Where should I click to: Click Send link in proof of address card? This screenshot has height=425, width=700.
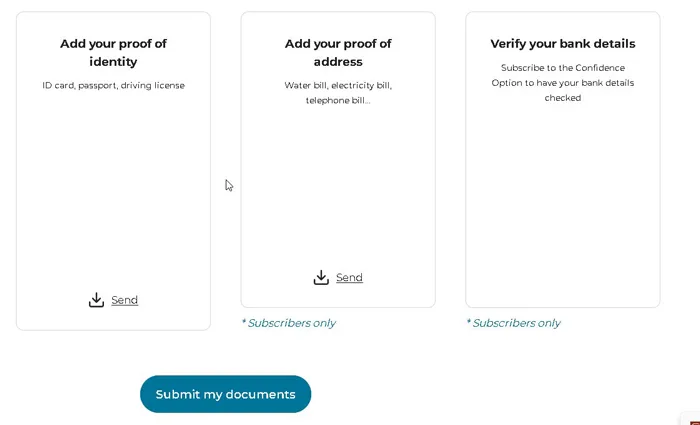click(x=349, y=277)
